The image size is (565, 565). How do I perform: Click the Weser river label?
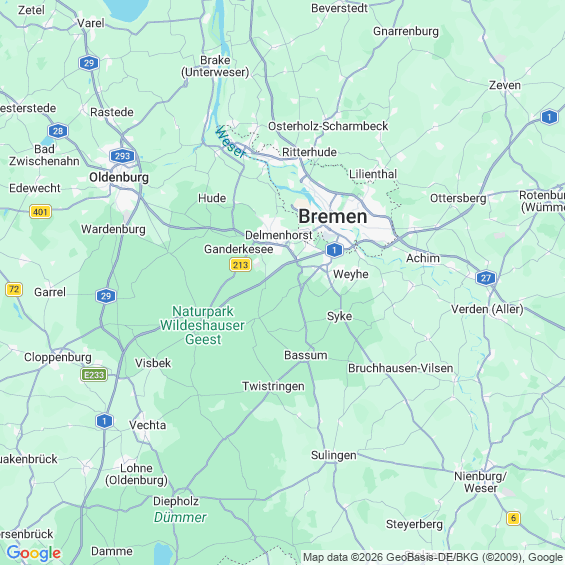pos(230,142)
